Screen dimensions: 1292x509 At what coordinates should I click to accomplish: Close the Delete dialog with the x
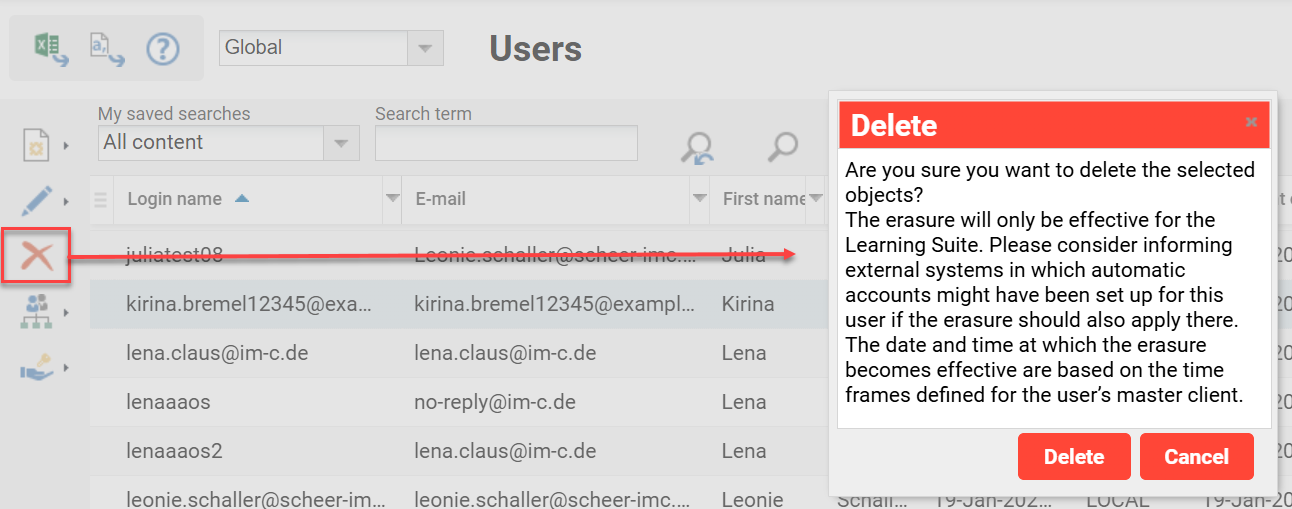tap(1251, 122)
